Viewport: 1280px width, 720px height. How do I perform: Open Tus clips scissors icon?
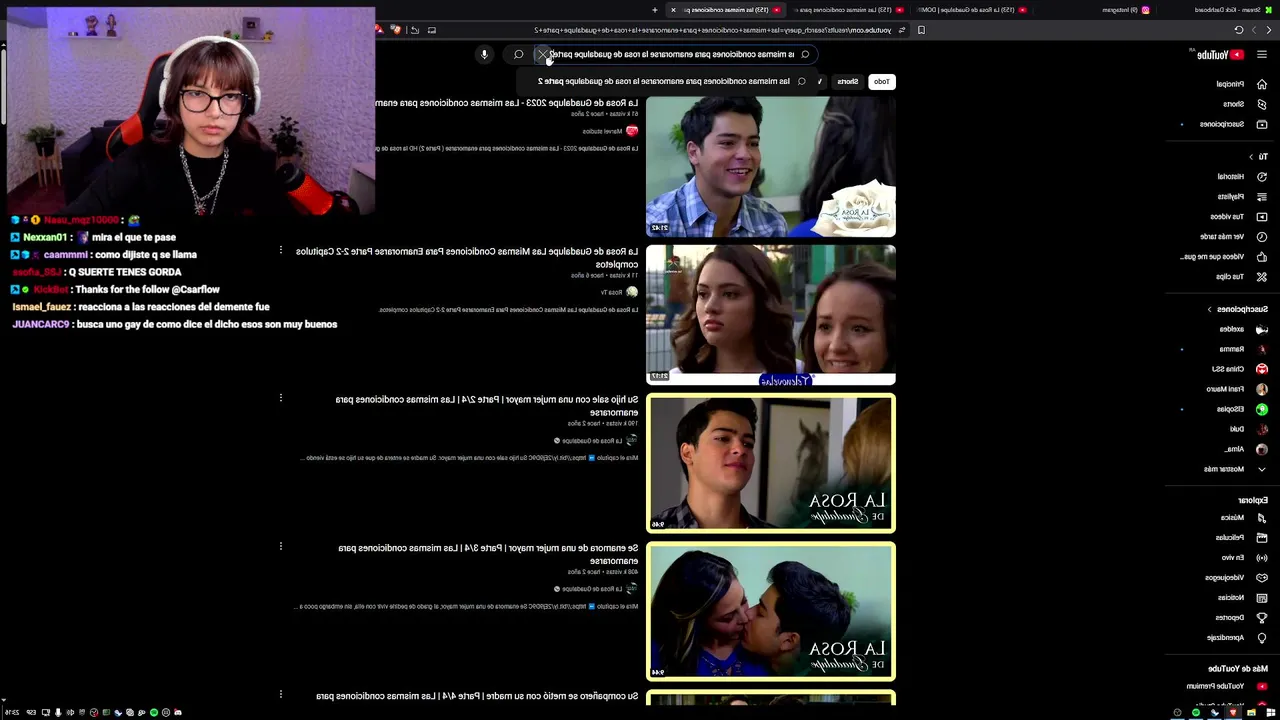click(1262, 276)
